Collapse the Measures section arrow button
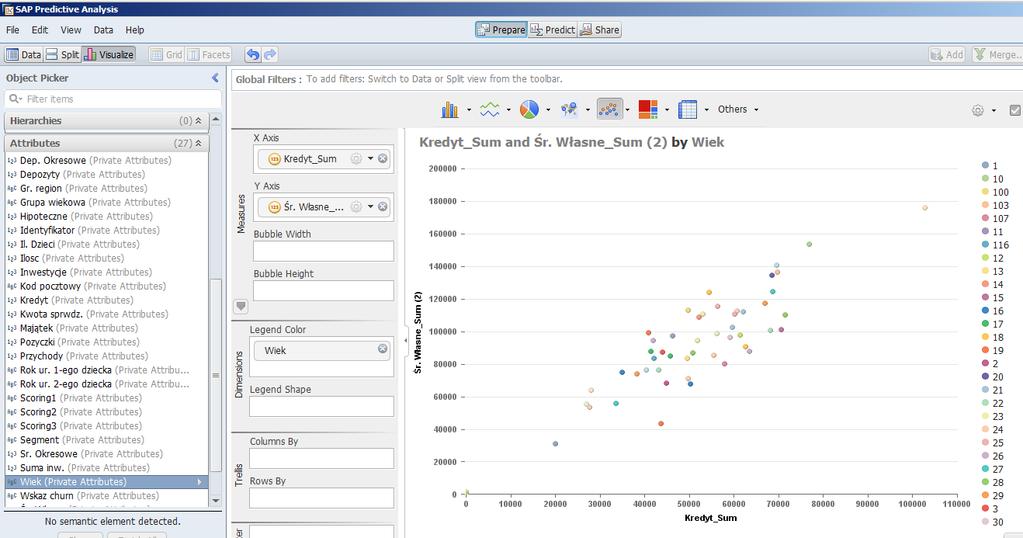The height and width of the screenshot is (538, 1023). [x=241, y=306]
